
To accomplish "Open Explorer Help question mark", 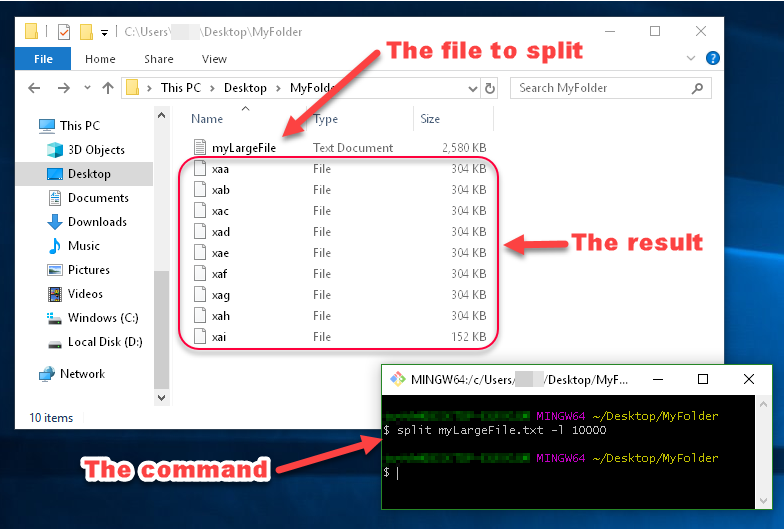I will pyautogui.click(x=712, y=58).
